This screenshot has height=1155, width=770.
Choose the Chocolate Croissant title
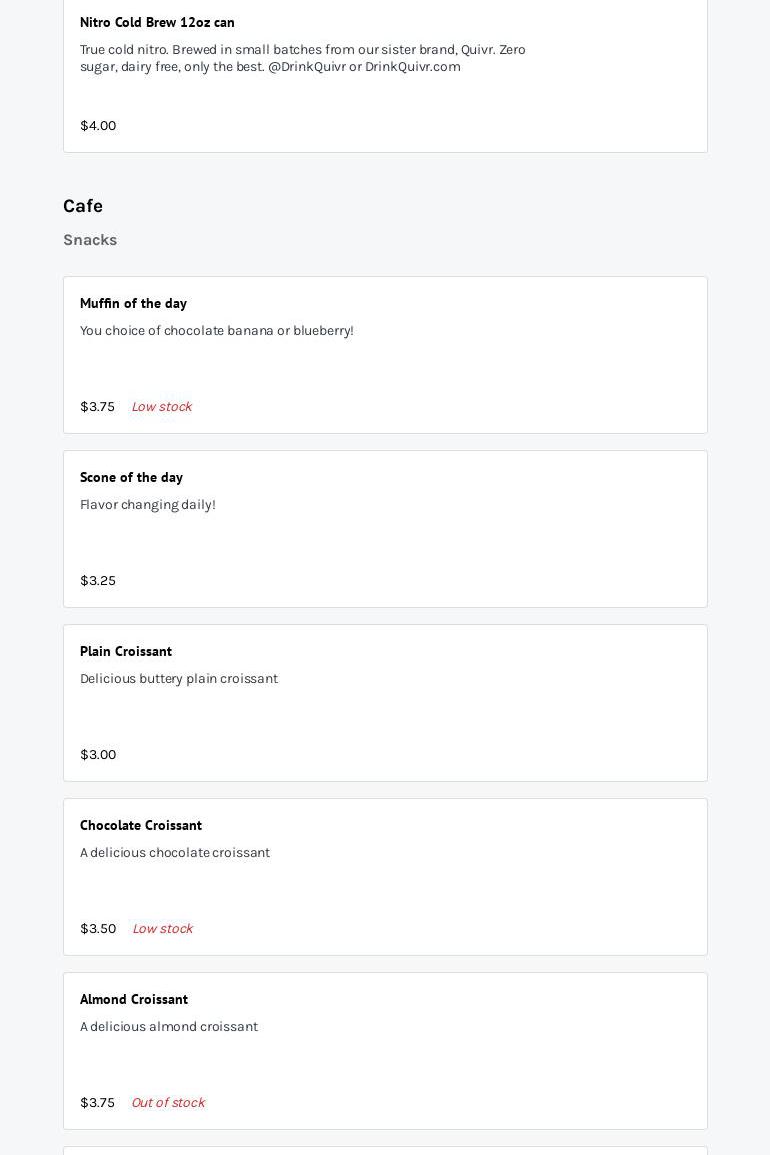coord(141,825)
